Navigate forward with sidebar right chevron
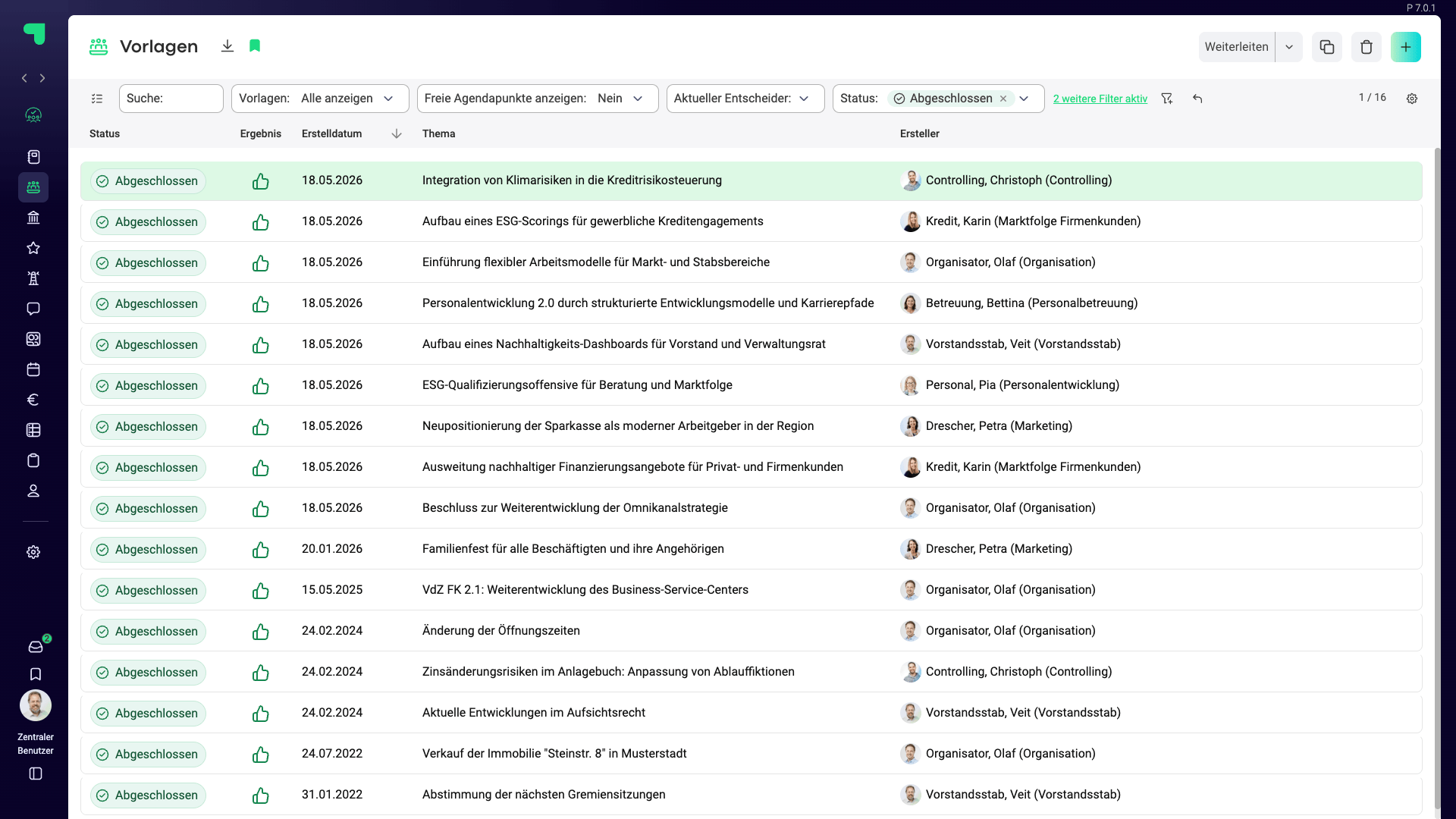1456x819 pixels. (x=42, y=78)
